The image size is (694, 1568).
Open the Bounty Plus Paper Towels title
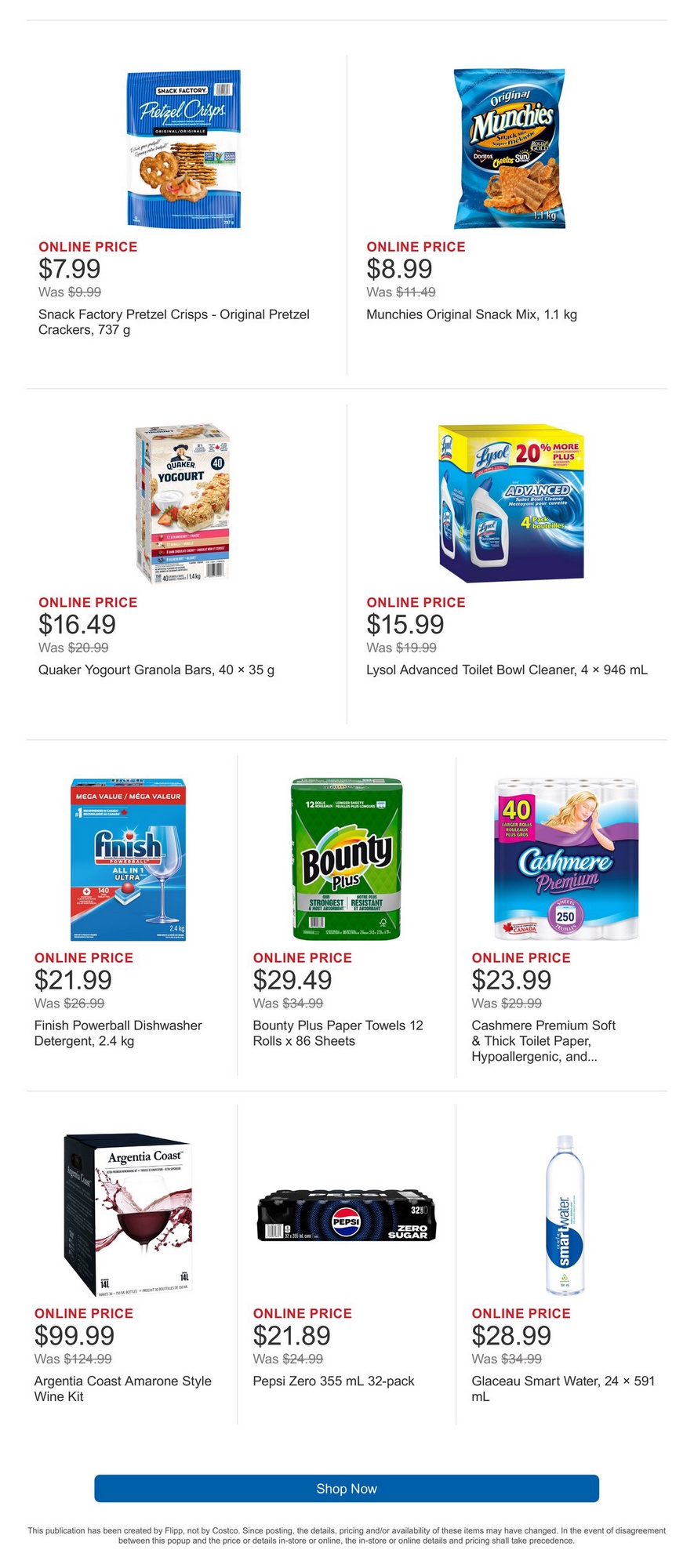point(337,1033)
